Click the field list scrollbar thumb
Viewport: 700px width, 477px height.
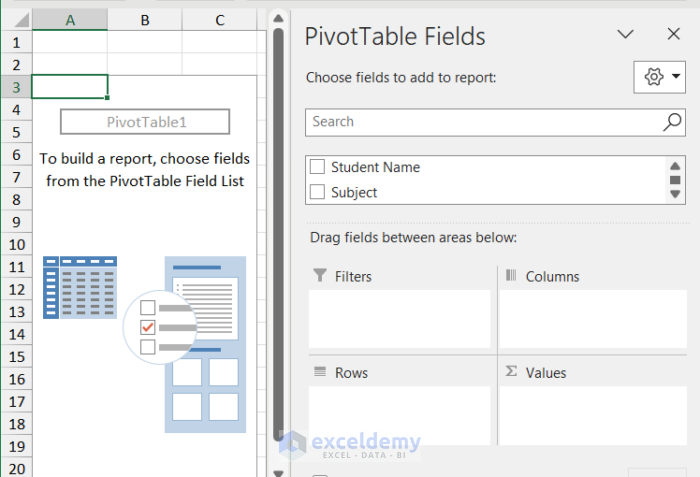675,180
